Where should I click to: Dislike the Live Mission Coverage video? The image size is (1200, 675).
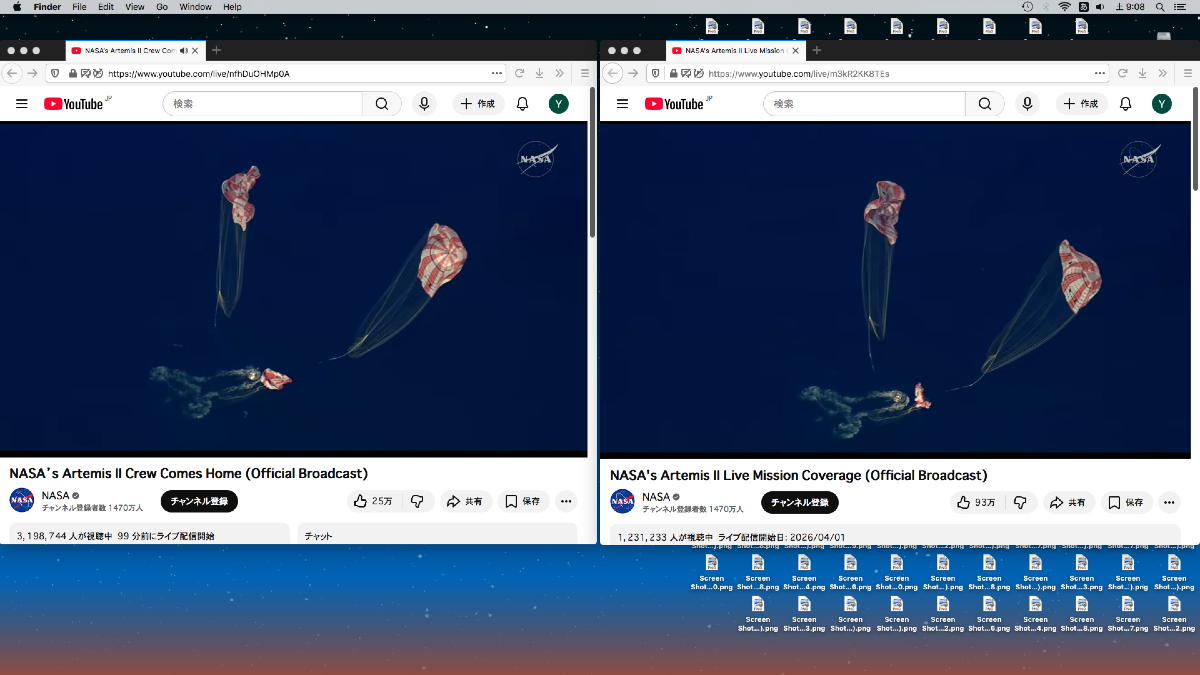point(1020,503)
